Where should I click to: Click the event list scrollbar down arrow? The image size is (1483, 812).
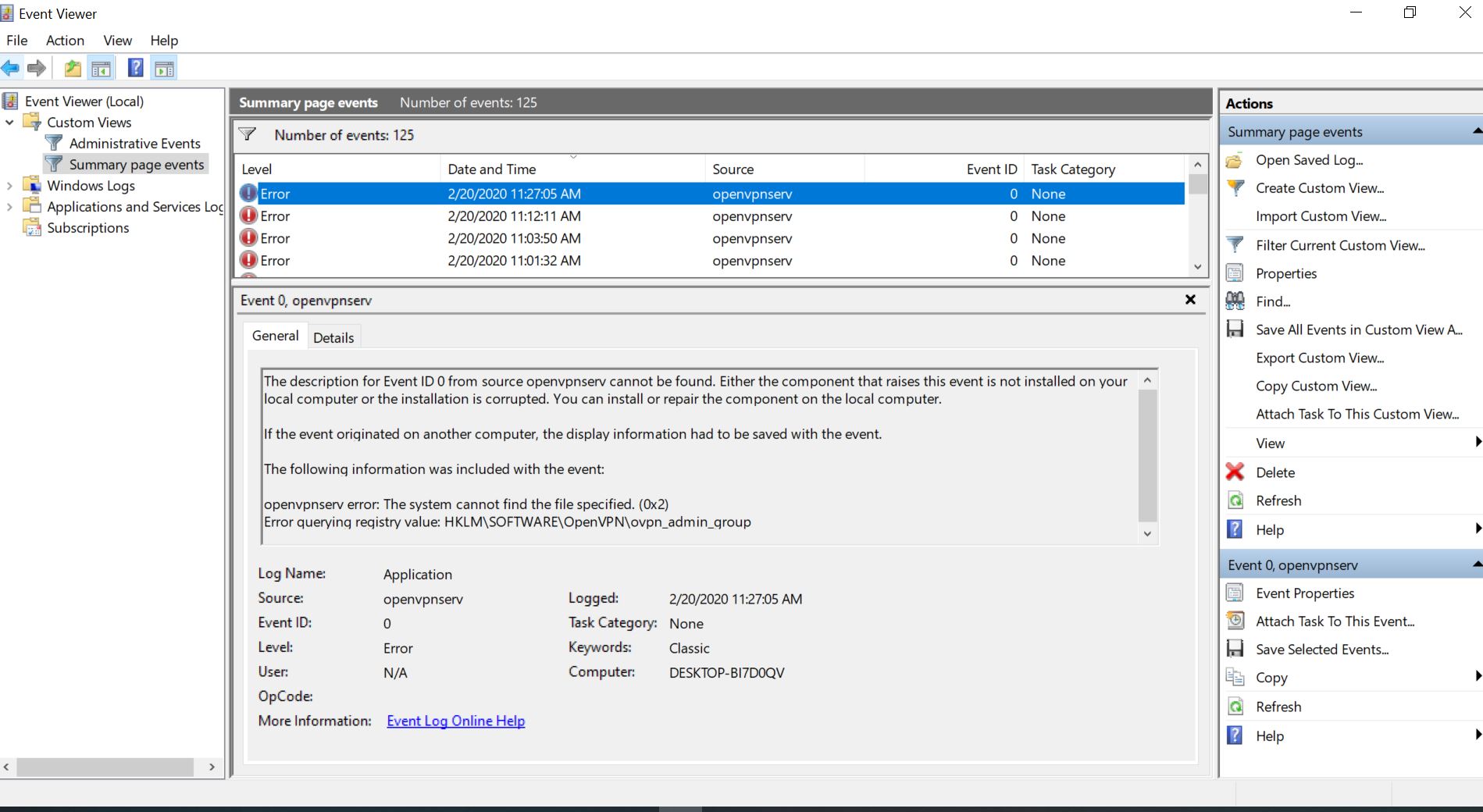click(x=1198, y=267)
